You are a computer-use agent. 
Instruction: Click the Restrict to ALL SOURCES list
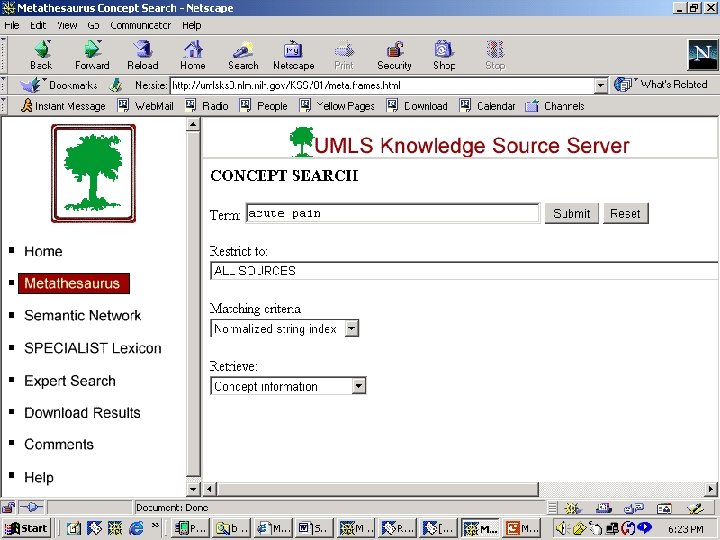pyautogui.click(x=465, y=270)
